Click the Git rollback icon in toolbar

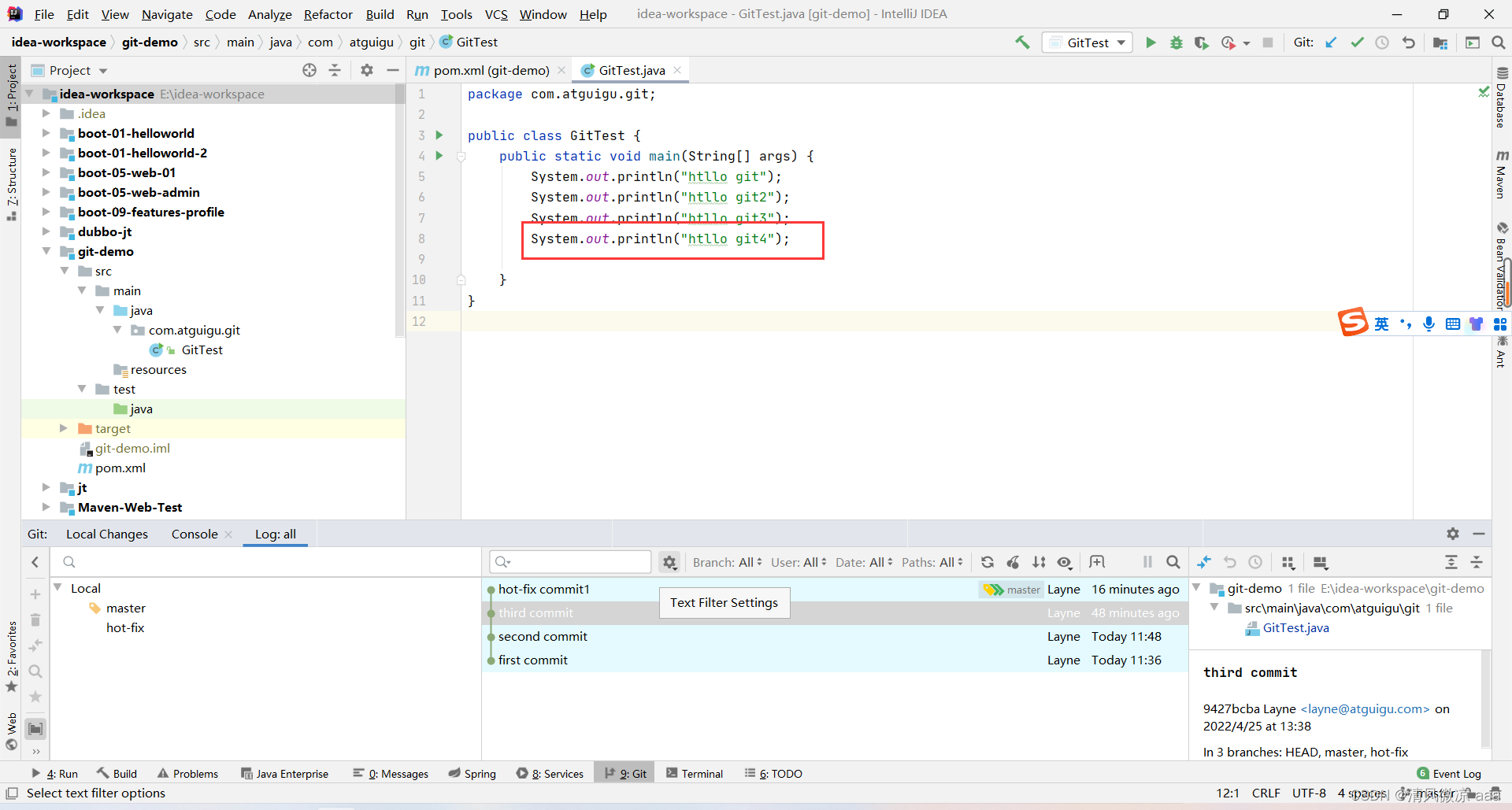[x=1408, y=43]
